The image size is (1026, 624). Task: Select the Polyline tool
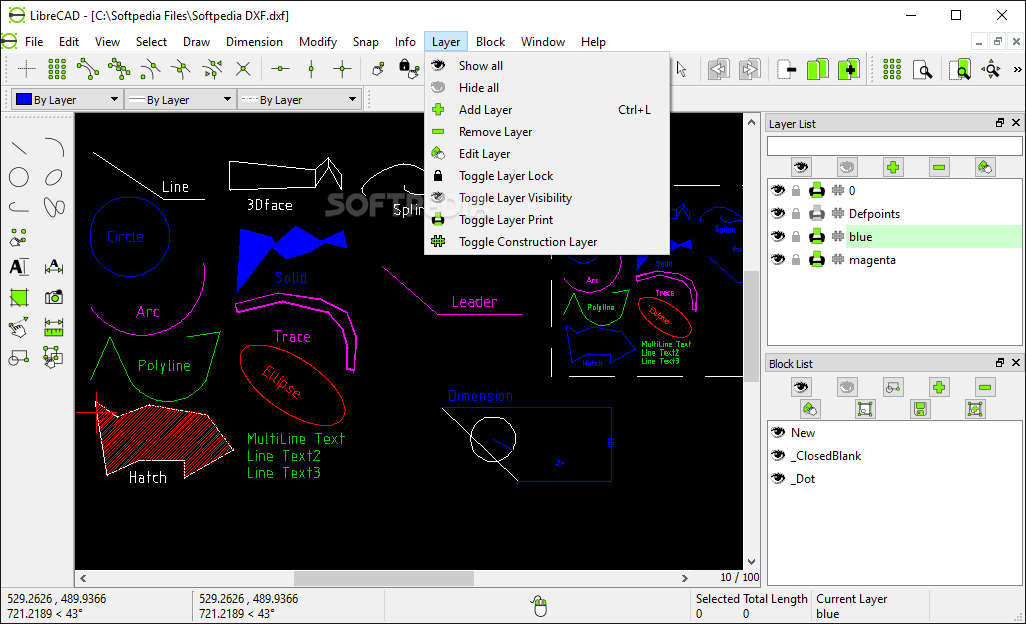tap(19, 207)
